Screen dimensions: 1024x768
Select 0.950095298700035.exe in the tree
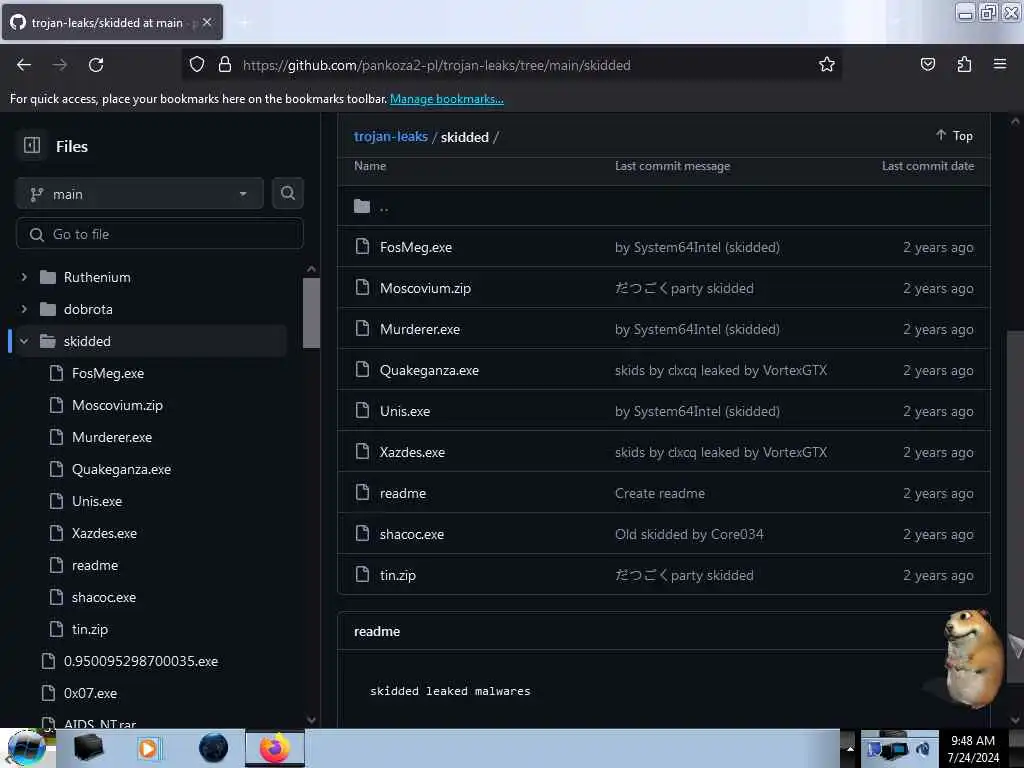click(x=141, y=661)
